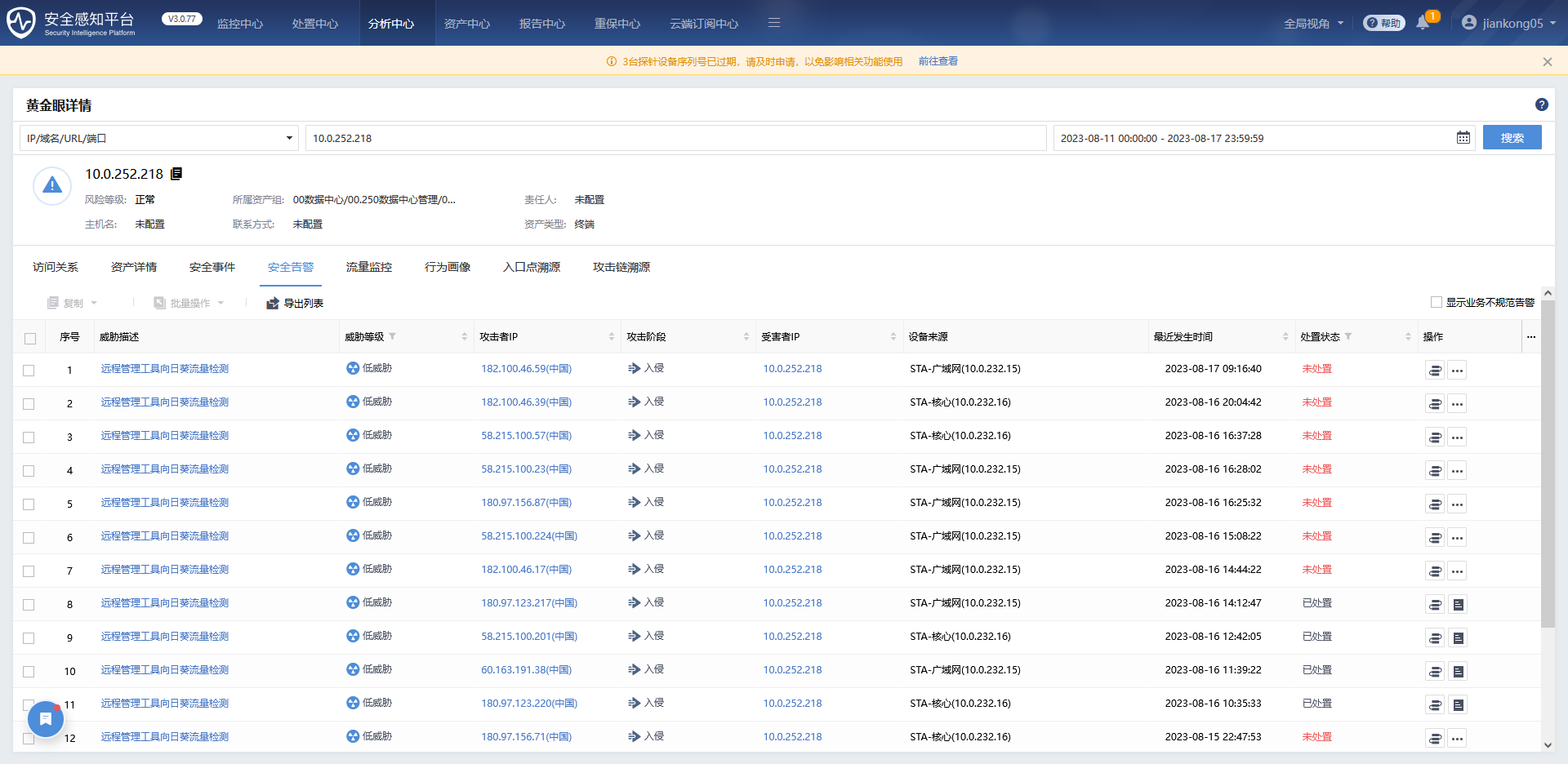Open more actions for row 12
The image size is (1568, 764).
click(1458, 738)
